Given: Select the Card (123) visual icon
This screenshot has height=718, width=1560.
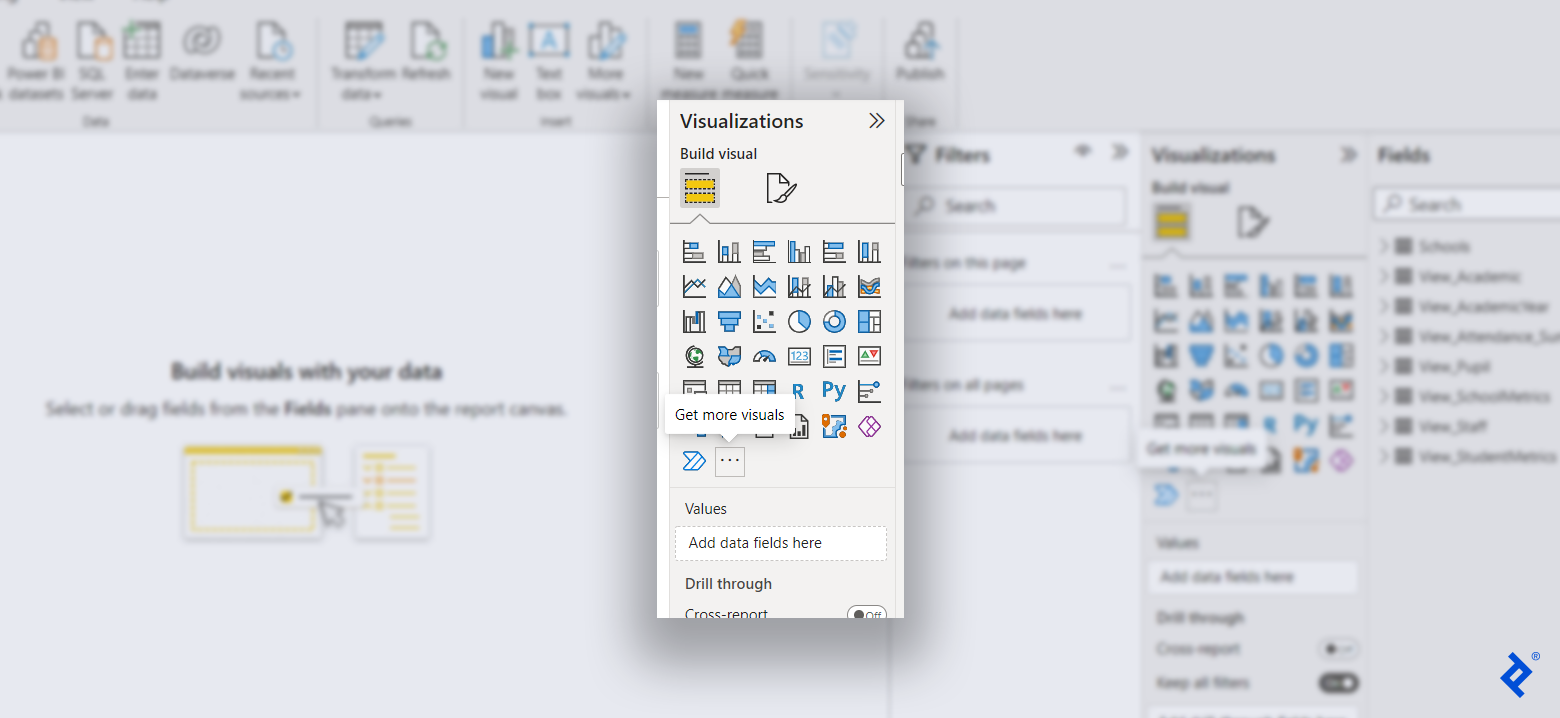Looking at the screenshot, I should point(799,355).
